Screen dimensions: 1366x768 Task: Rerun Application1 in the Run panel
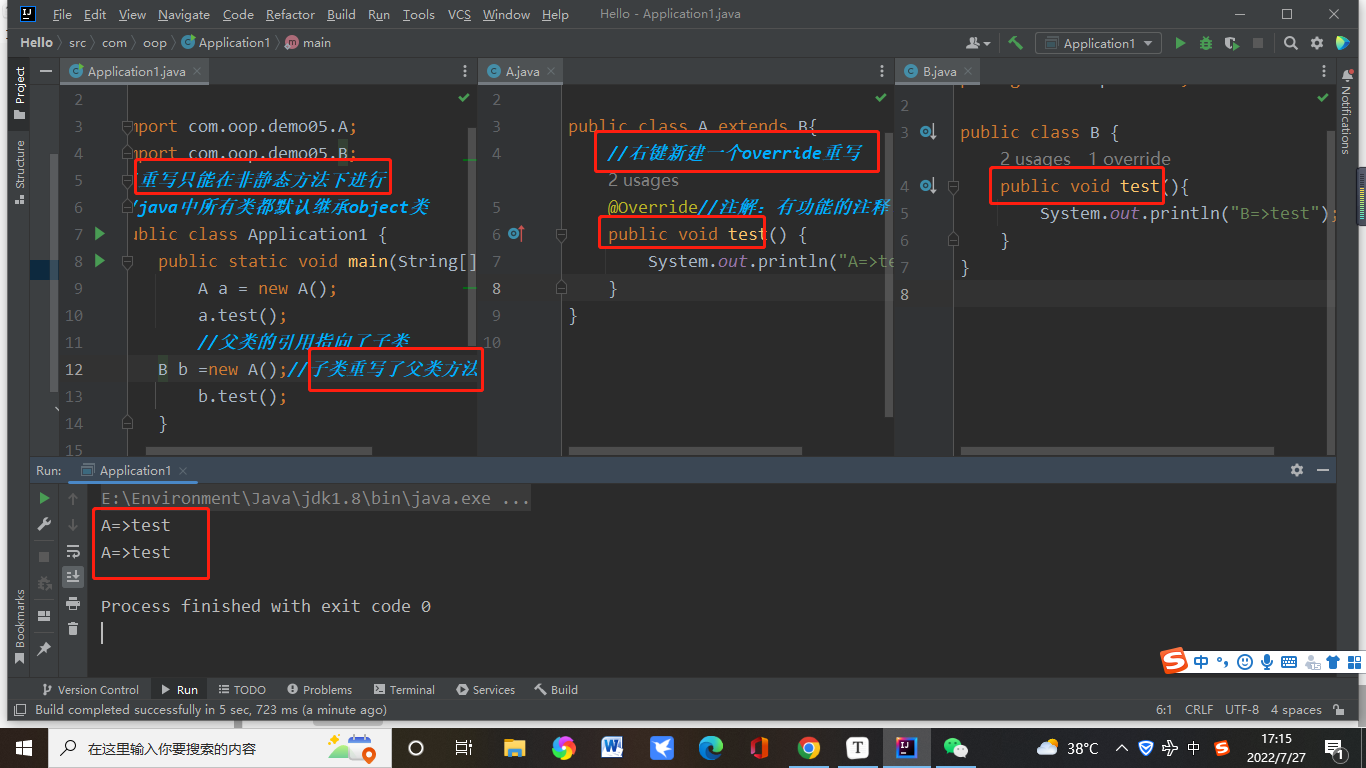(x=44, y=498)
